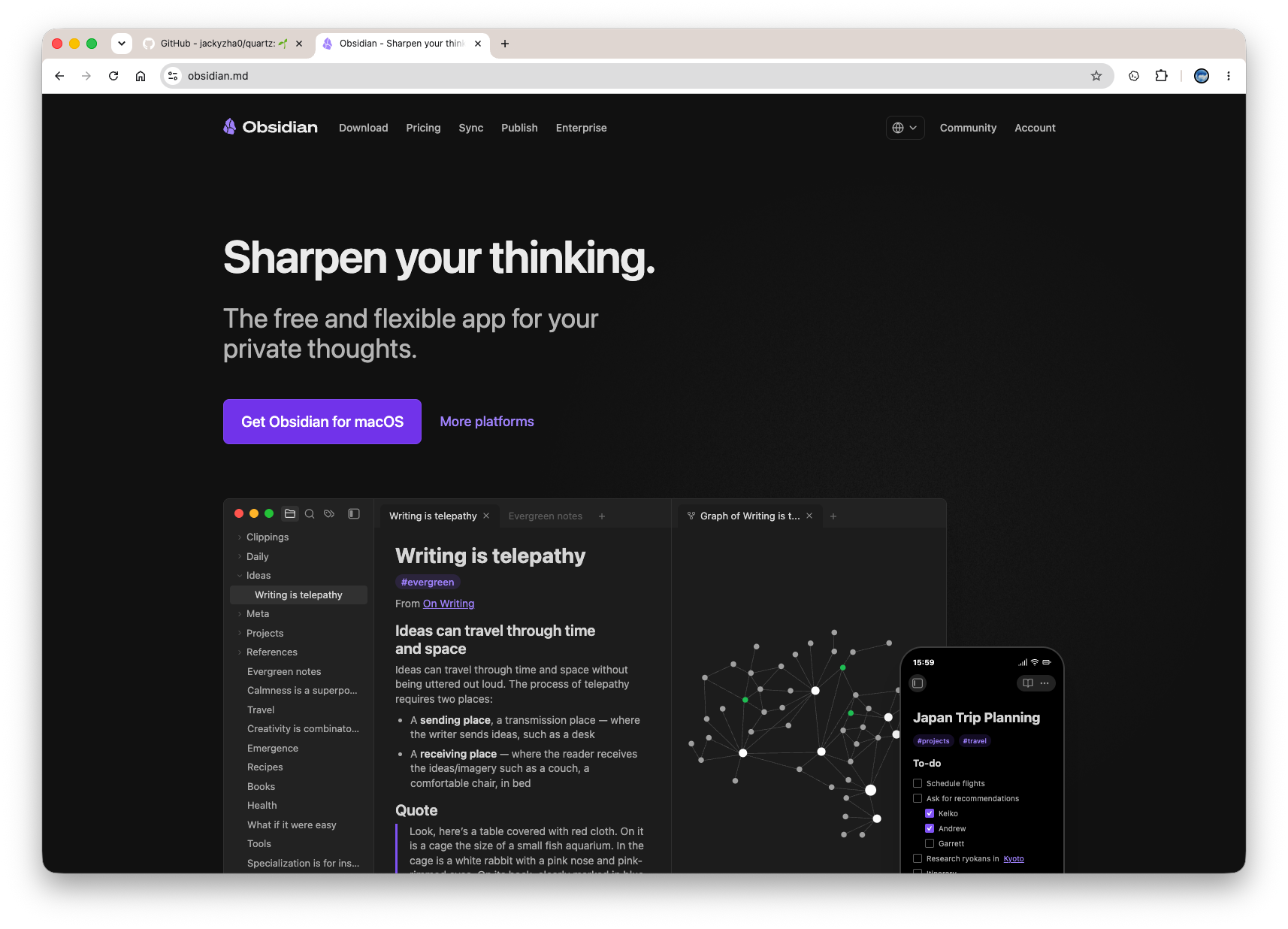Open the Community link
1288x929 pixels.
point(968,128)
